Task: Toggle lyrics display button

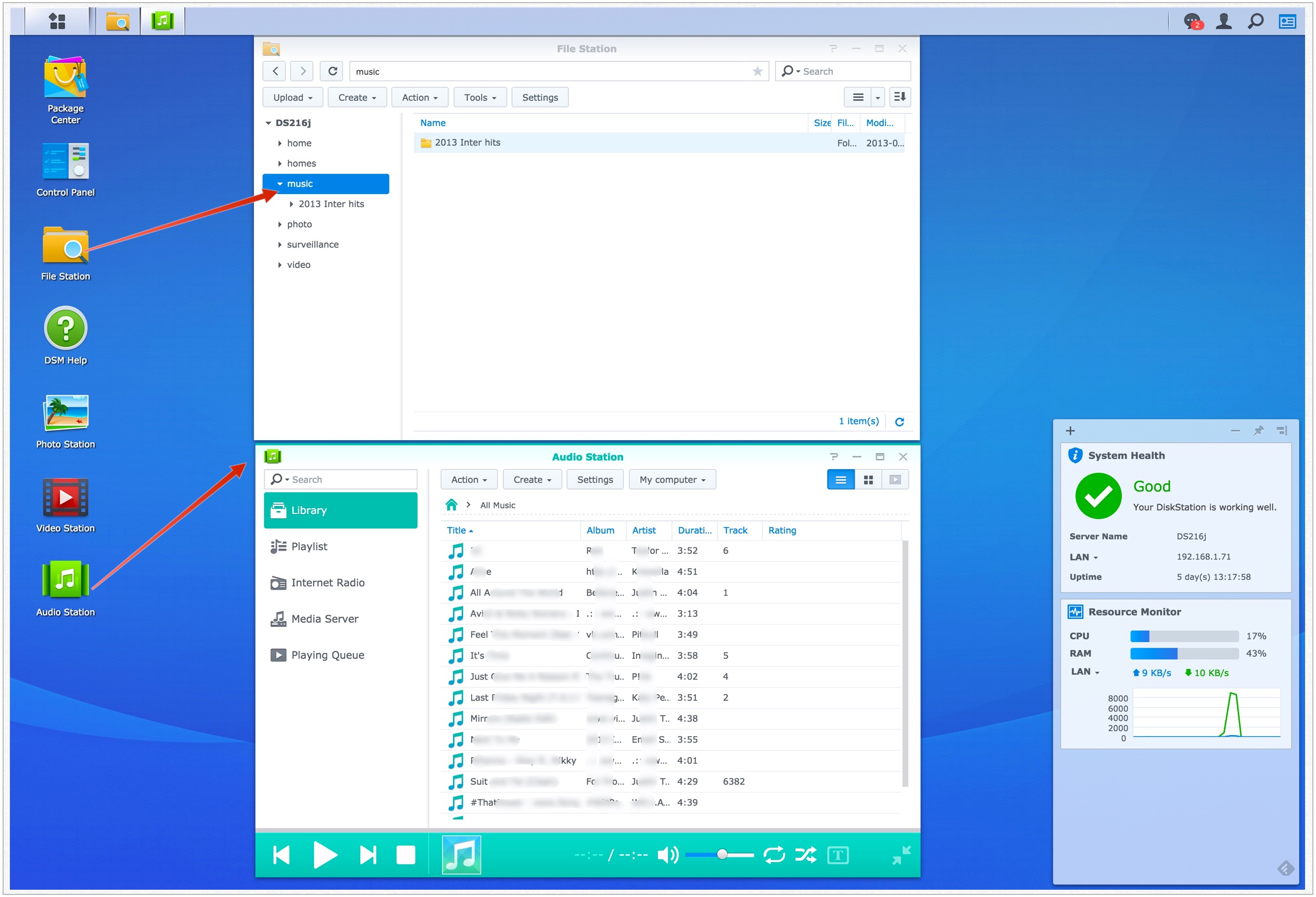Action: click(x=838, y=854)
